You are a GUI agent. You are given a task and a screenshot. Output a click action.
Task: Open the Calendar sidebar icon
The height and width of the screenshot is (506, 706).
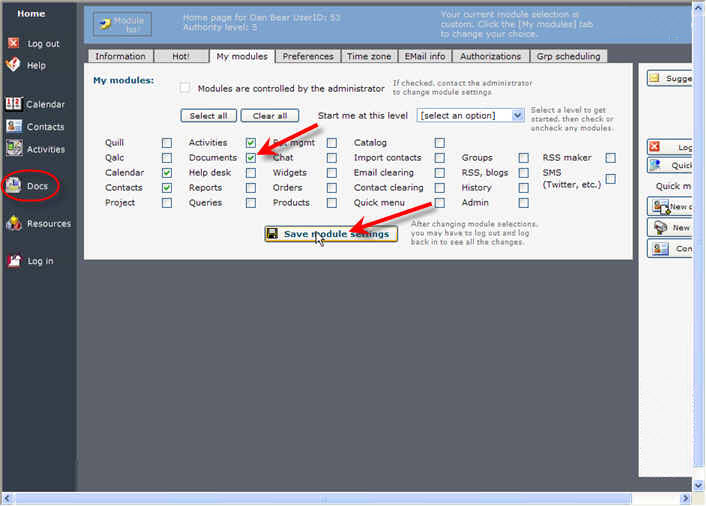[13, 104]
